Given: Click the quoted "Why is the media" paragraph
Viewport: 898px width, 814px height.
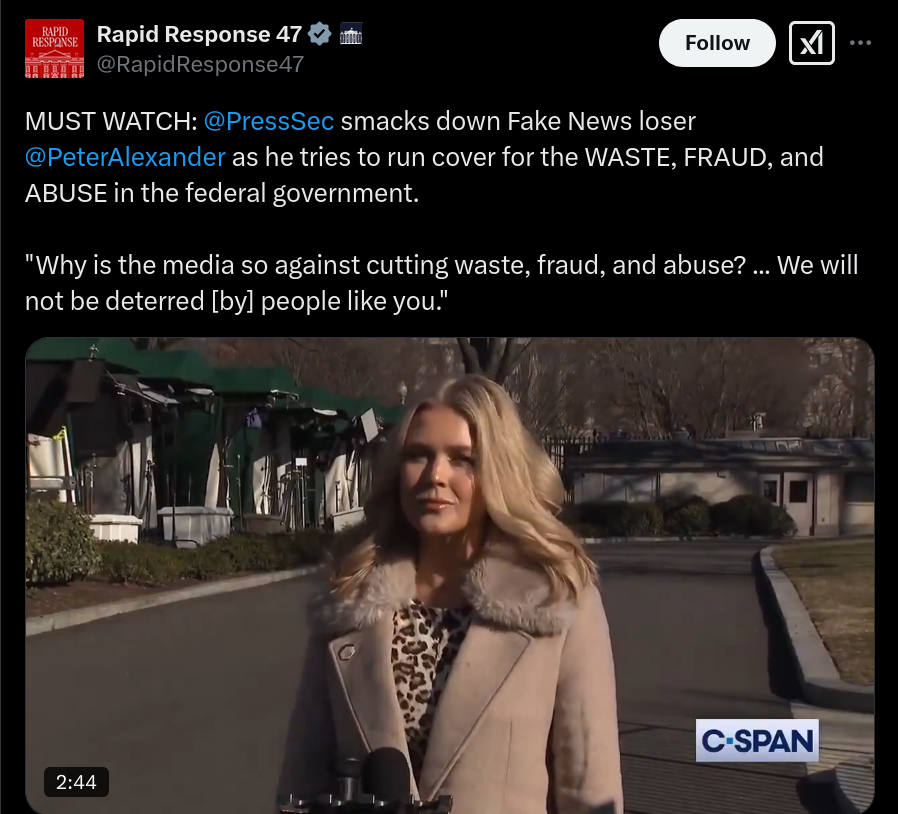Looking at the screenshot, I should (442, 283).
